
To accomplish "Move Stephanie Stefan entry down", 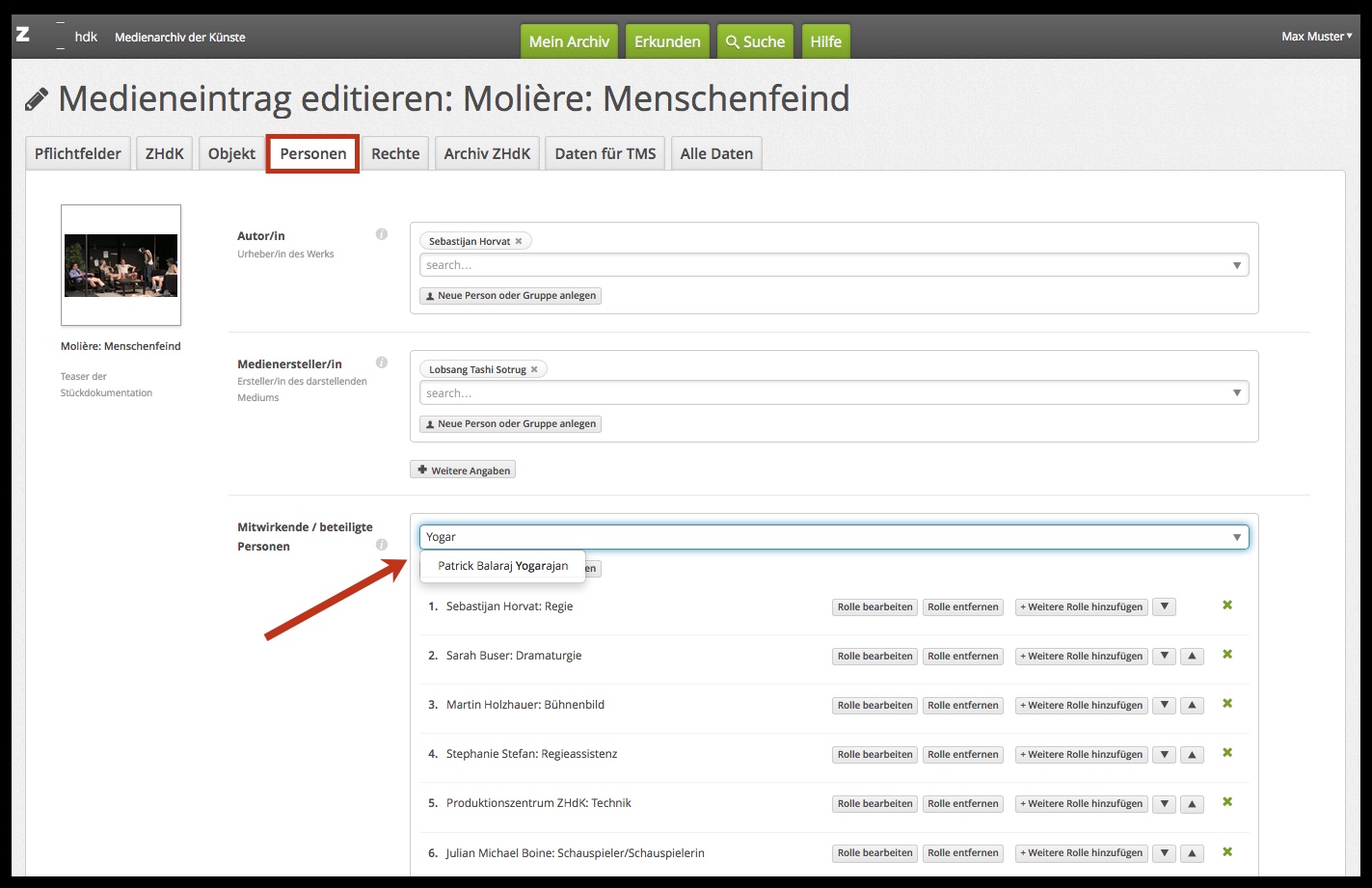I will (x=1165, y=755).
